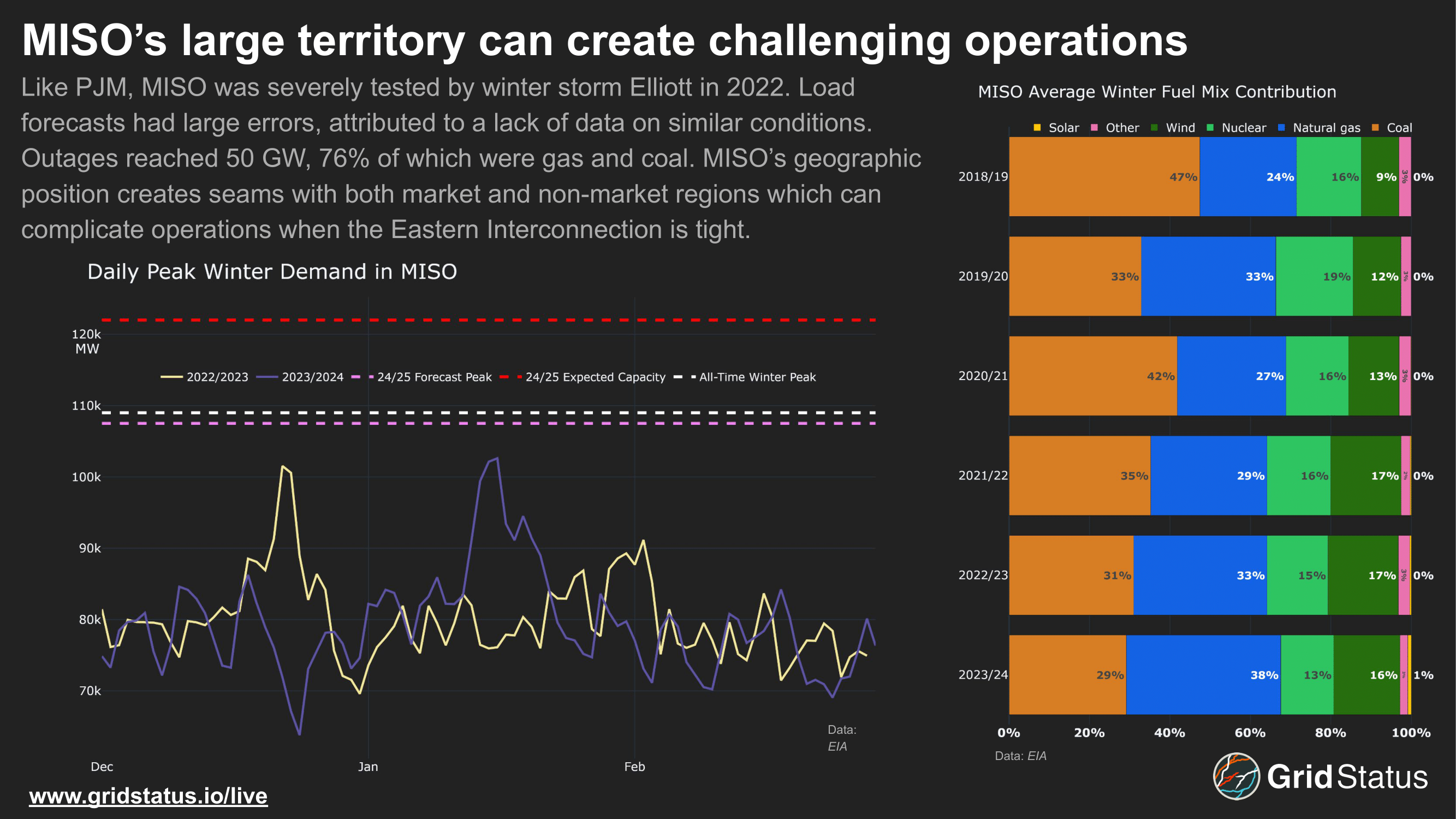The image size is (1456, 819).
Task: Click the 2023/24 natural gas 38% segment
Action: pos(1203,674)
